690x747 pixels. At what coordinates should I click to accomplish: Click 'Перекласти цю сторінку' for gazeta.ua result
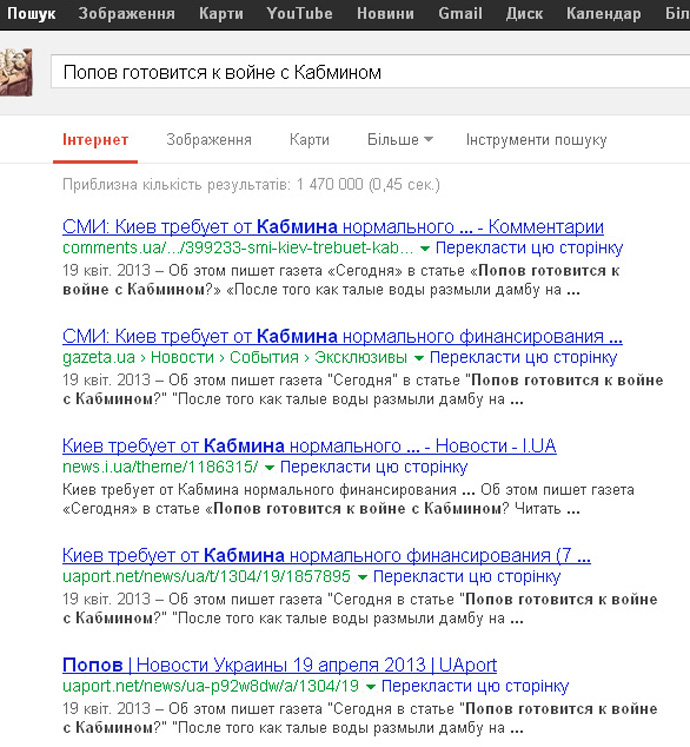click(523, 357)
